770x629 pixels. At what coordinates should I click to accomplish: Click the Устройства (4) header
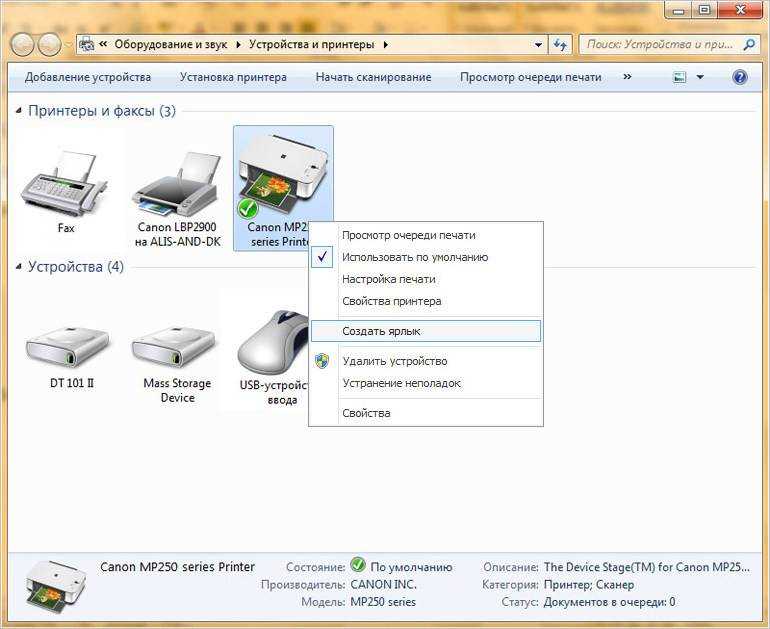point(76,267)
